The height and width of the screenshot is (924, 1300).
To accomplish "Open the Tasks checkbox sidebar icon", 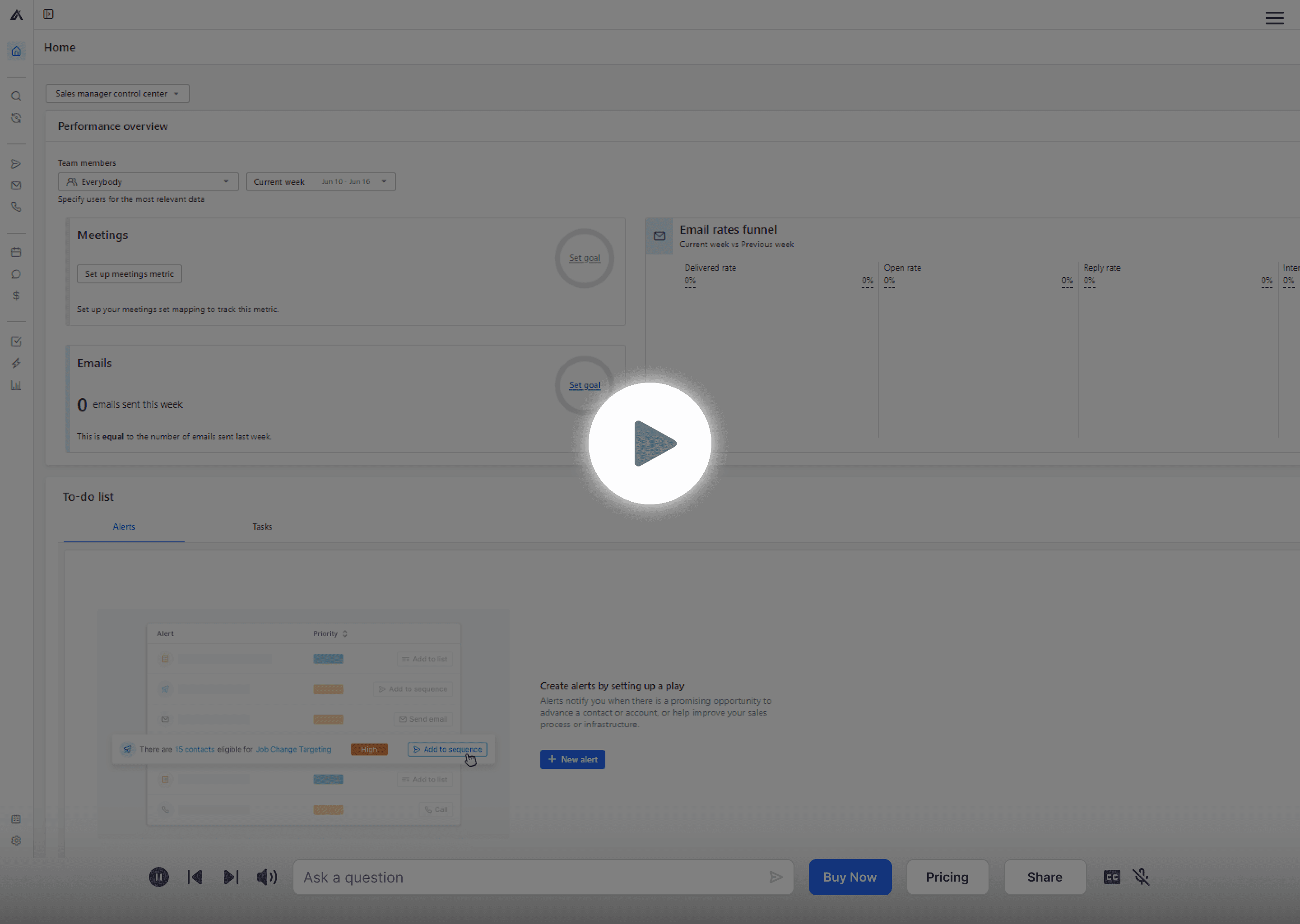I will pos(17,342).
